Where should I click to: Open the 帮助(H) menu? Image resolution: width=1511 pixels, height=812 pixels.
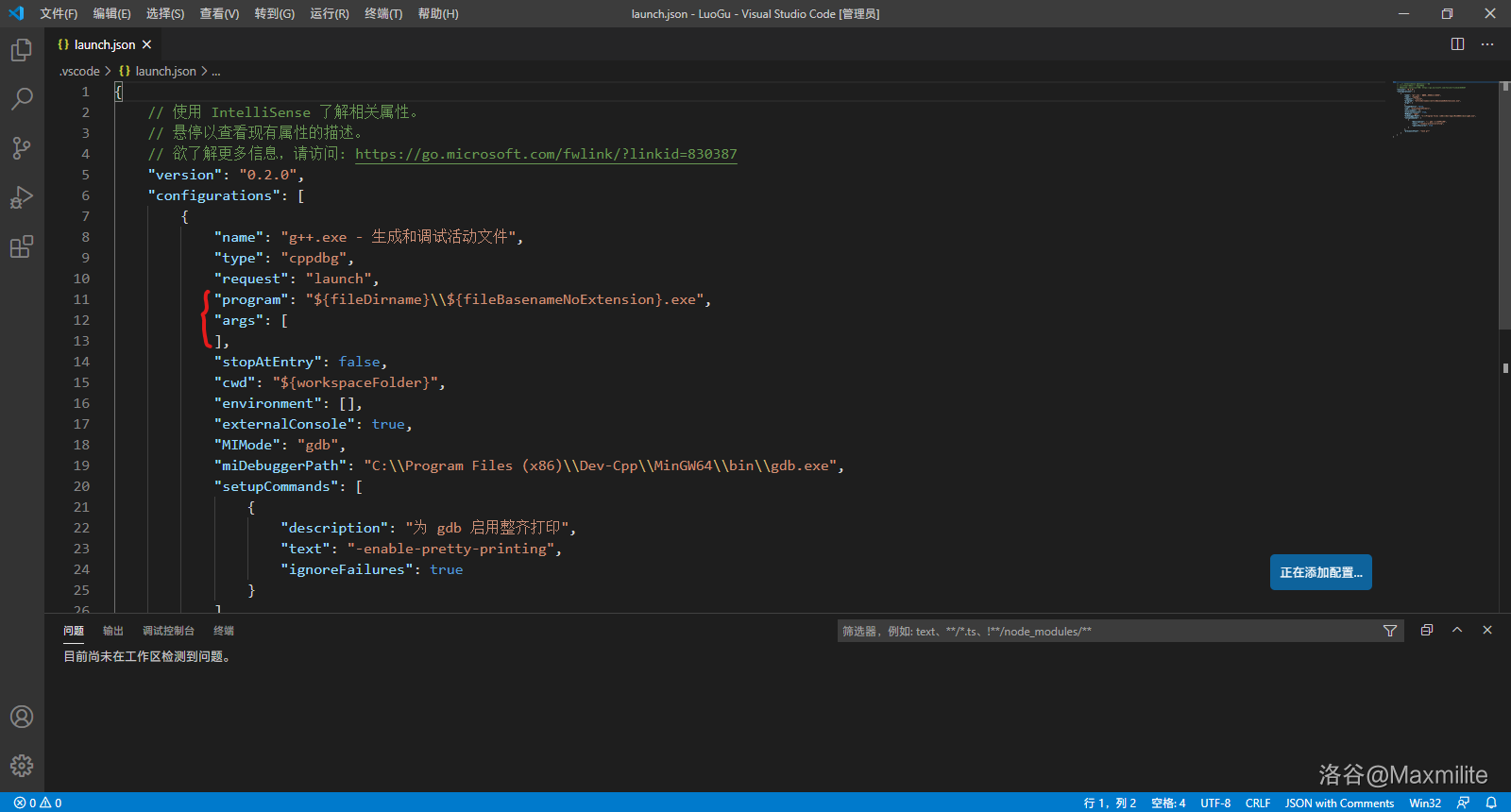point(437,13)
